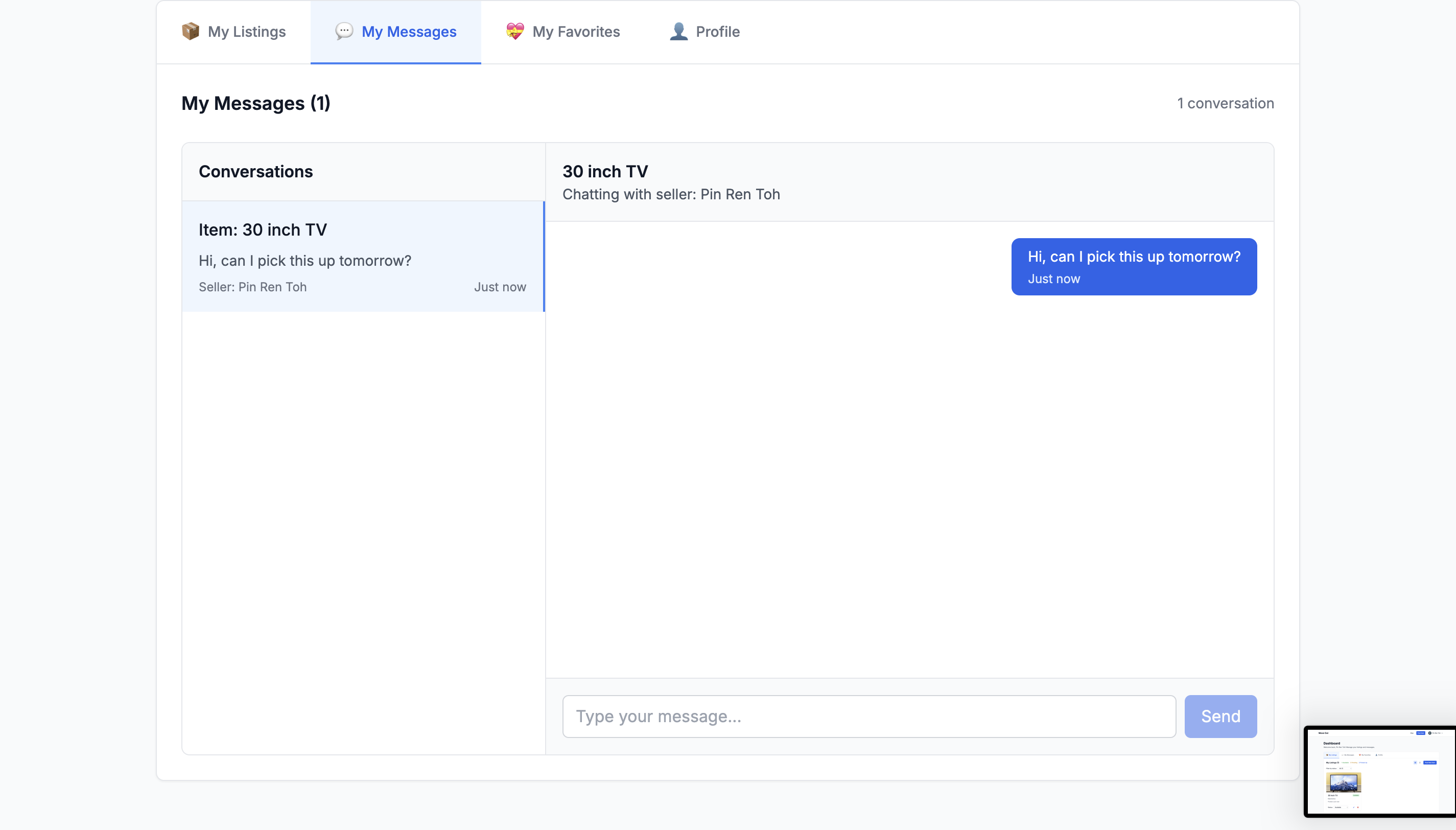Image resolution: width=1456 pixels, height=830 pixels.
Task: Select the My Messages tab label
Action: pos(408,32)
